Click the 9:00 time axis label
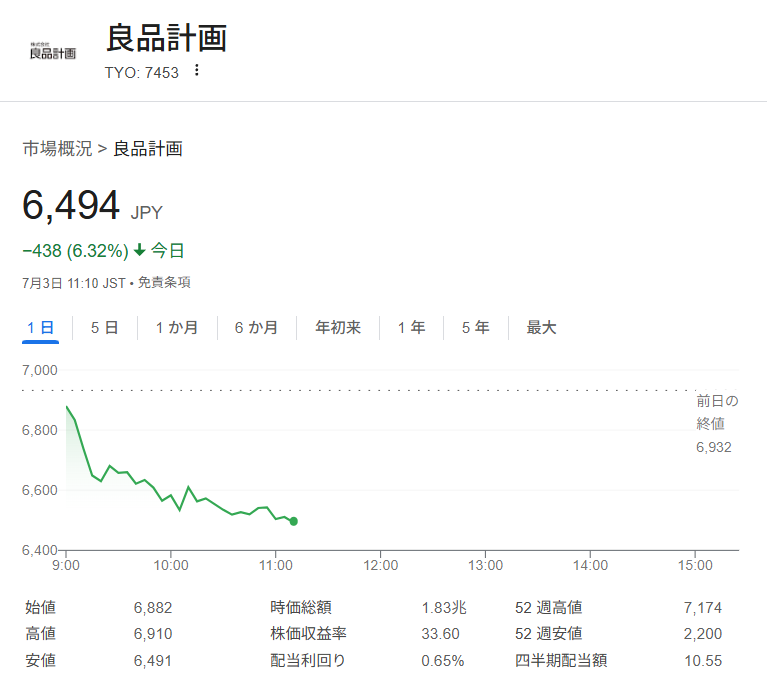This screenshot has height=682, width=767. point(66,566)
